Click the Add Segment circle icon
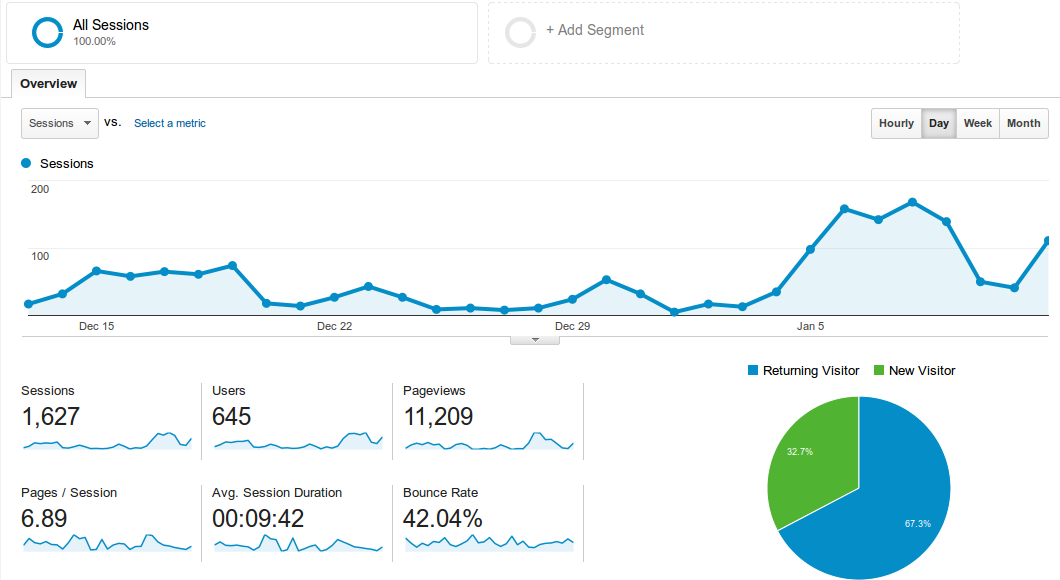 (x=520, y=32)
